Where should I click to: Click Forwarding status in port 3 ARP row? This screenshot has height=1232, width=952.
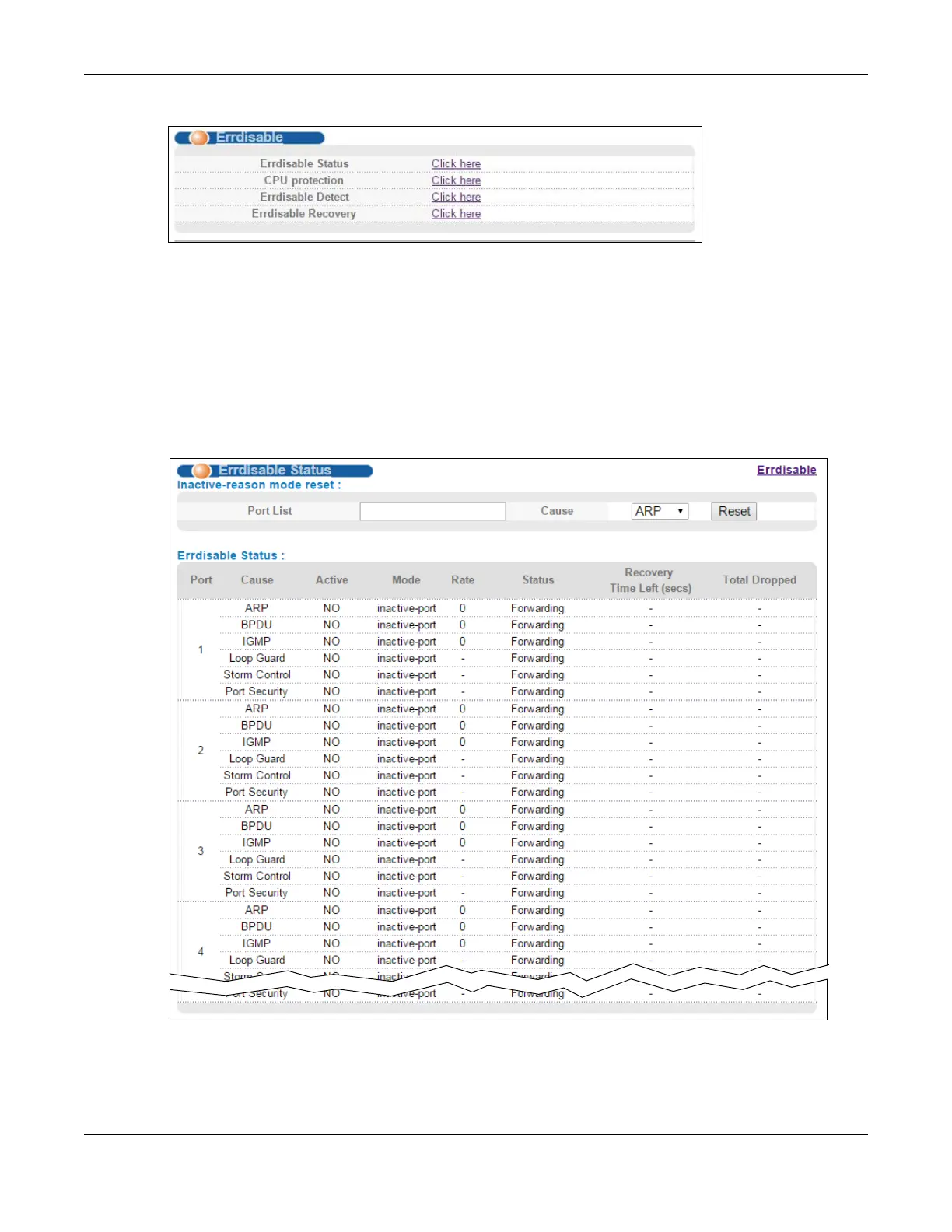pos(537,810)
